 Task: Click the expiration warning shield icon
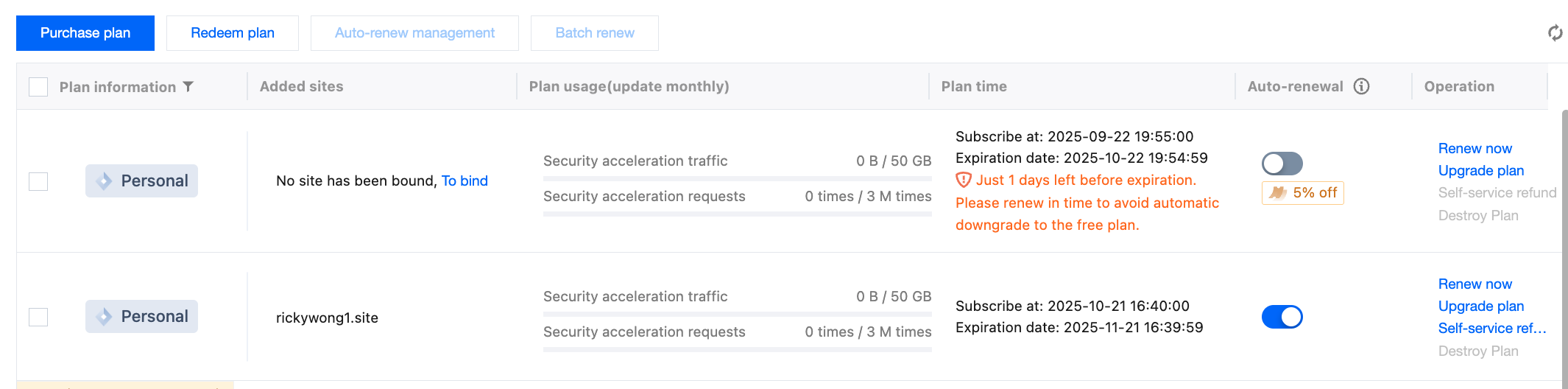(963, 180)
